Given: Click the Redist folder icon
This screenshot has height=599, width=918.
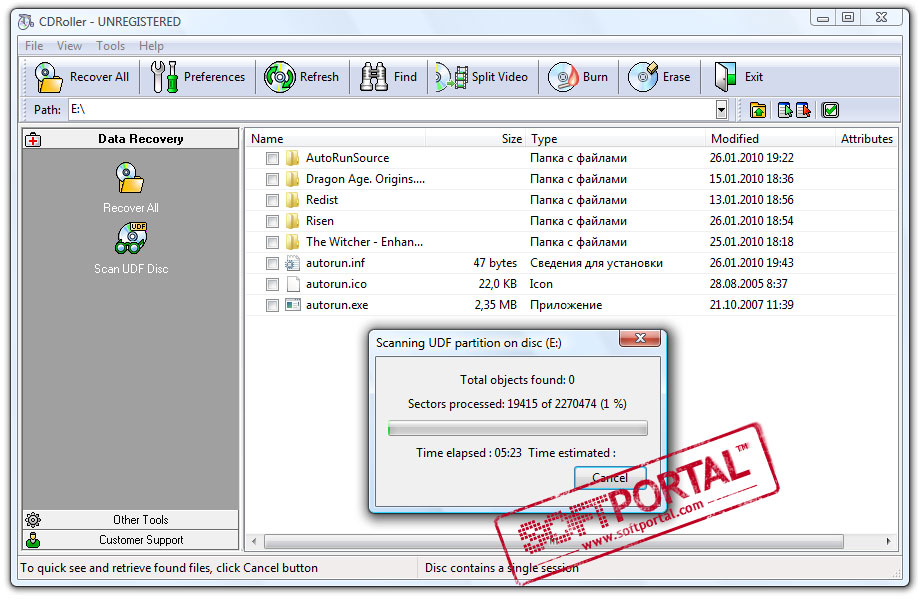Looking at the screenshot, I should pyautogui.click(x=292, y=200).
